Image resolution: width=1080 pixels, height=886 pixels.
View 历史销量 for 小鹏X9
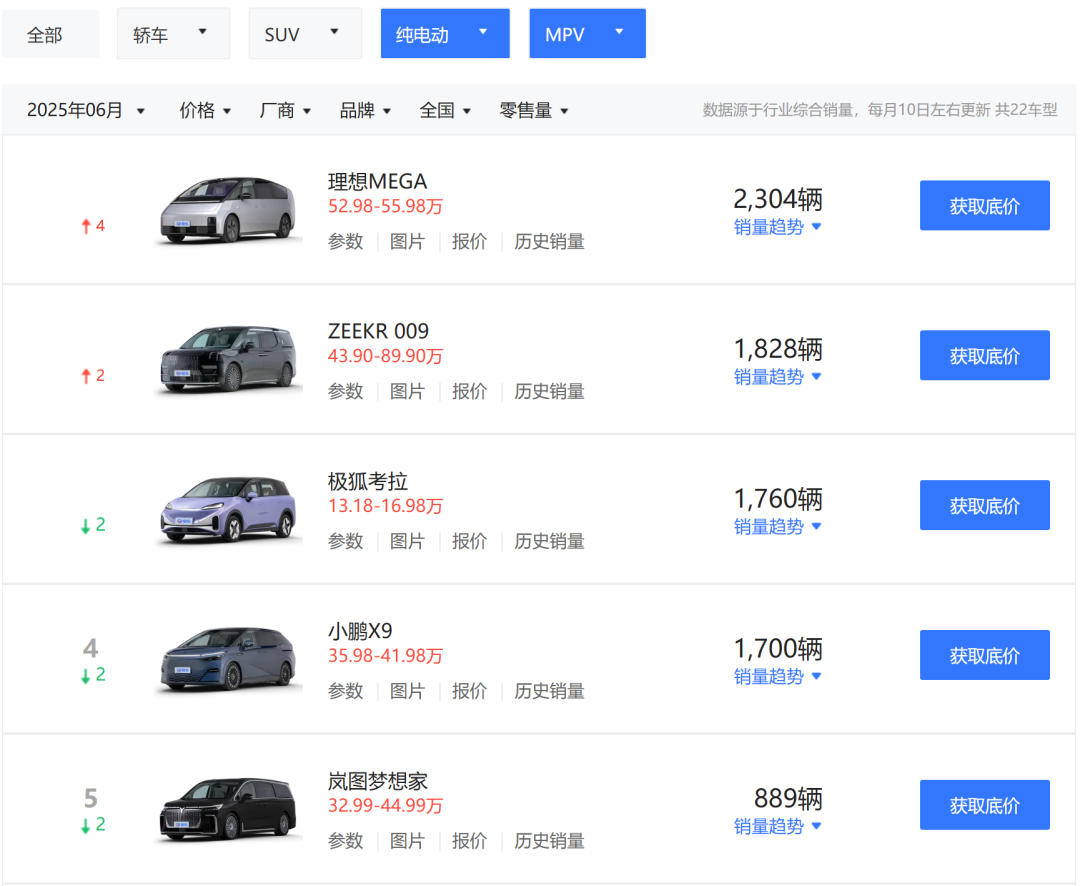pyautogui.click(x=550, y=691)
